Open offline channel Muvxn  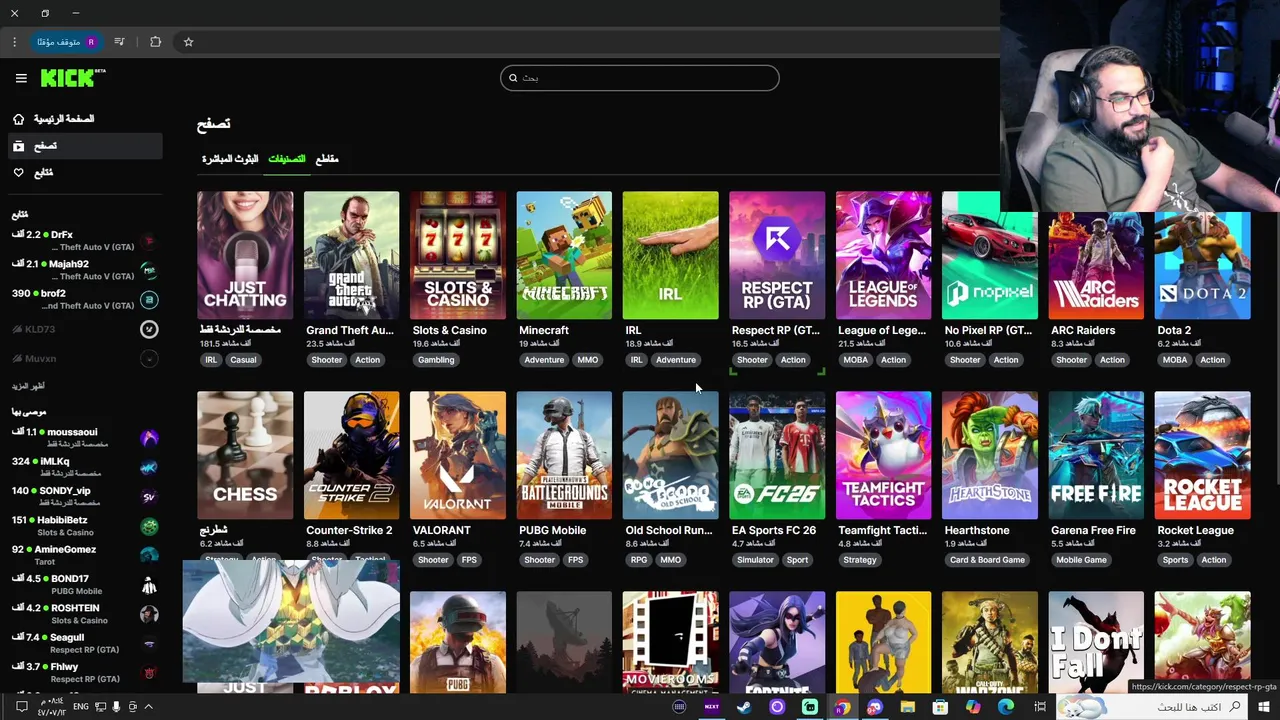[x=86, y=358]
